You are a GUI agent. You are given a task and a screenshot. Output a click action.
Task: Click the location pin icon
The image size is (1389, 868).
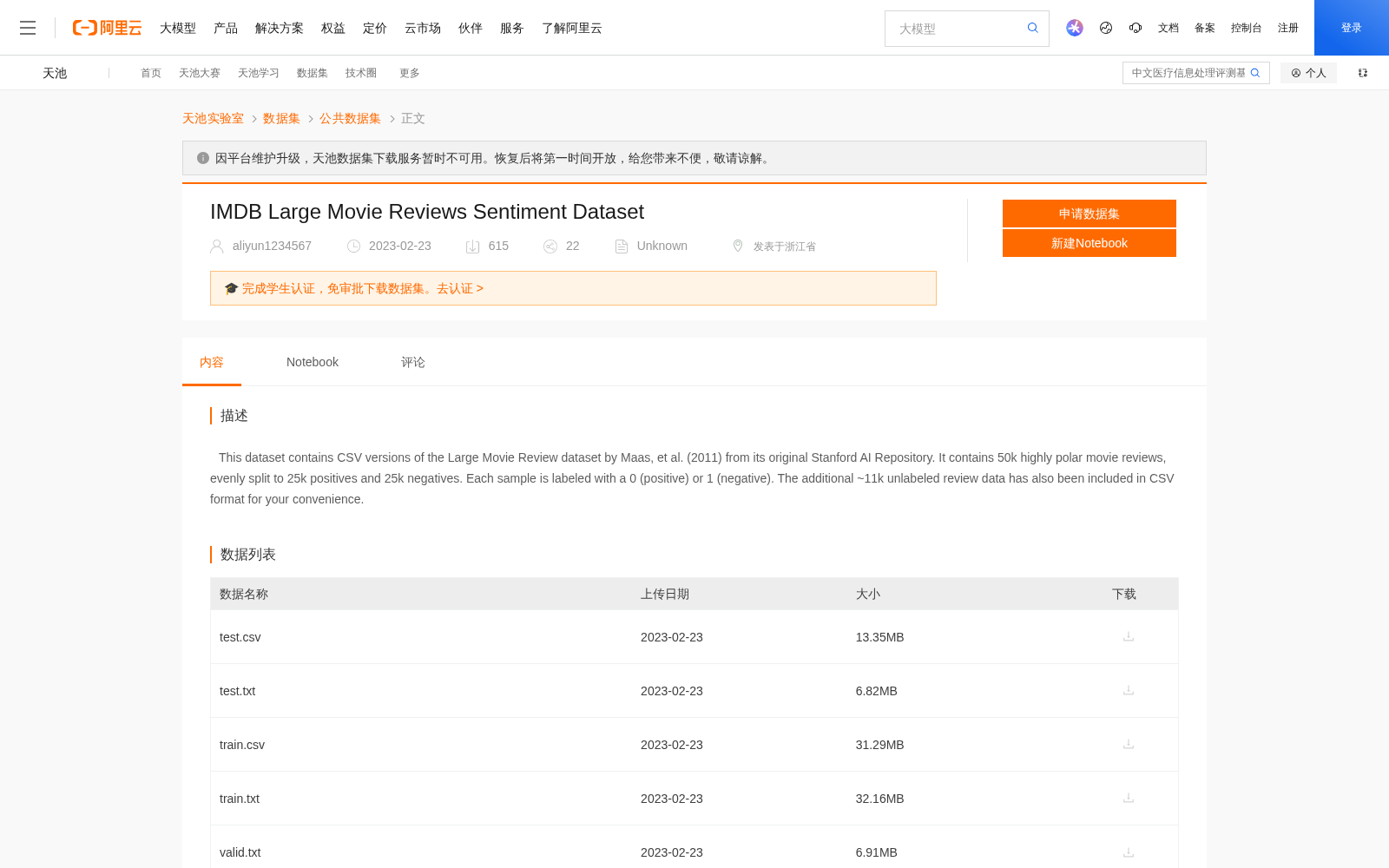738,246
